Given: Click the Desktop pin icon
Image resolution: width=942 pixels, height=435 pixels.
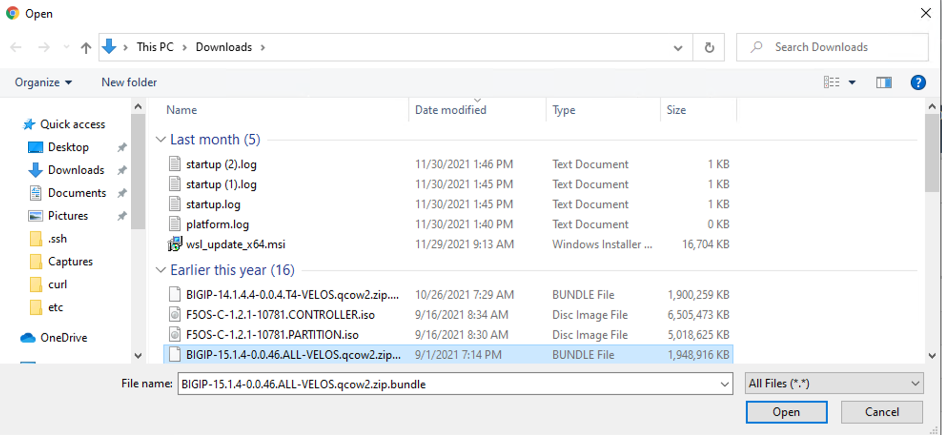Looking at the screenshot, I should click(122, 147).
